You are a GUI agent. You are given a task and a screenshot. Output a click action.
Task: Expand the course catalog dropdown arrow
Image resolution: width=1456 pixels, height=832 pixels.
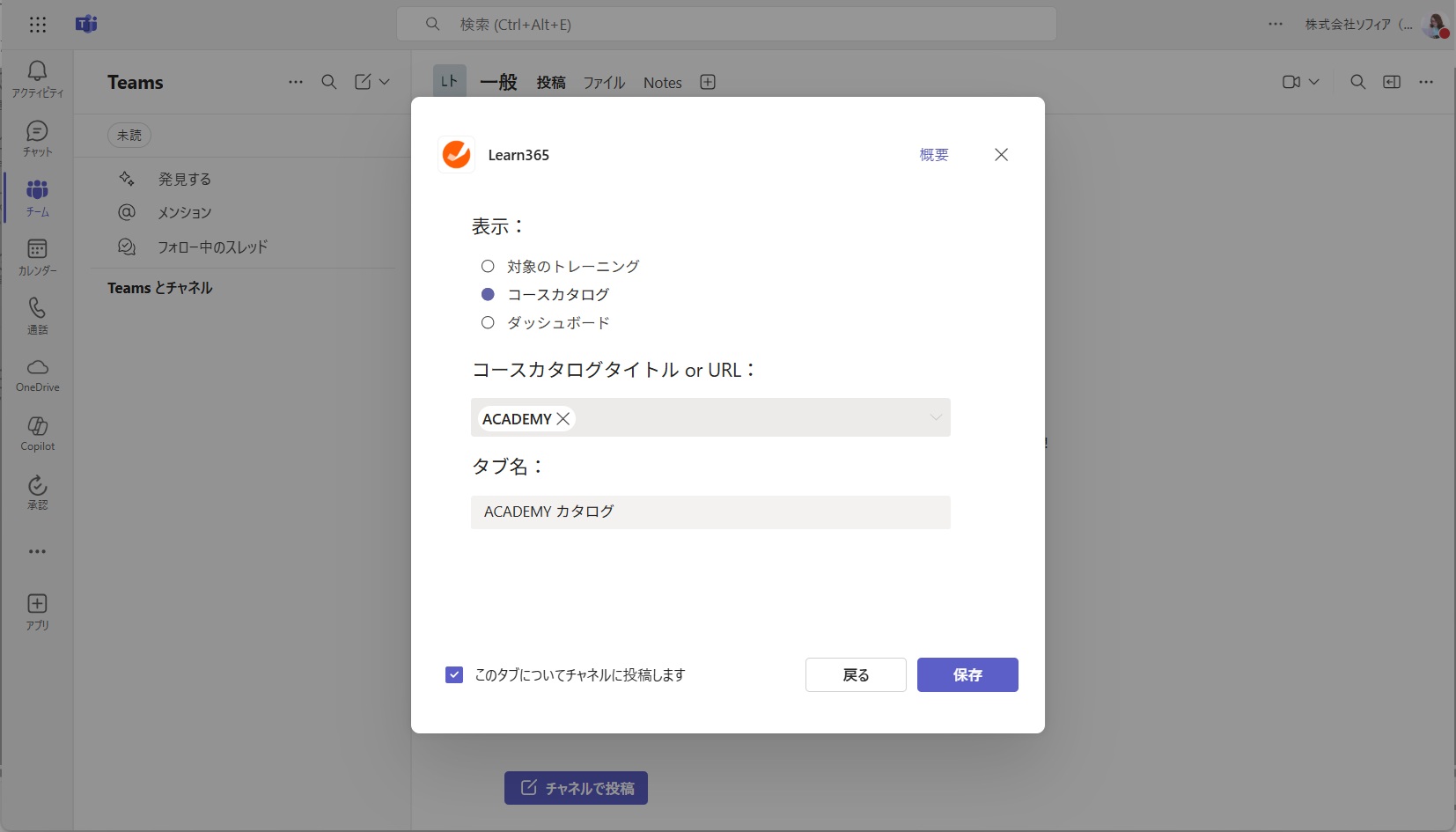[936, 417]
